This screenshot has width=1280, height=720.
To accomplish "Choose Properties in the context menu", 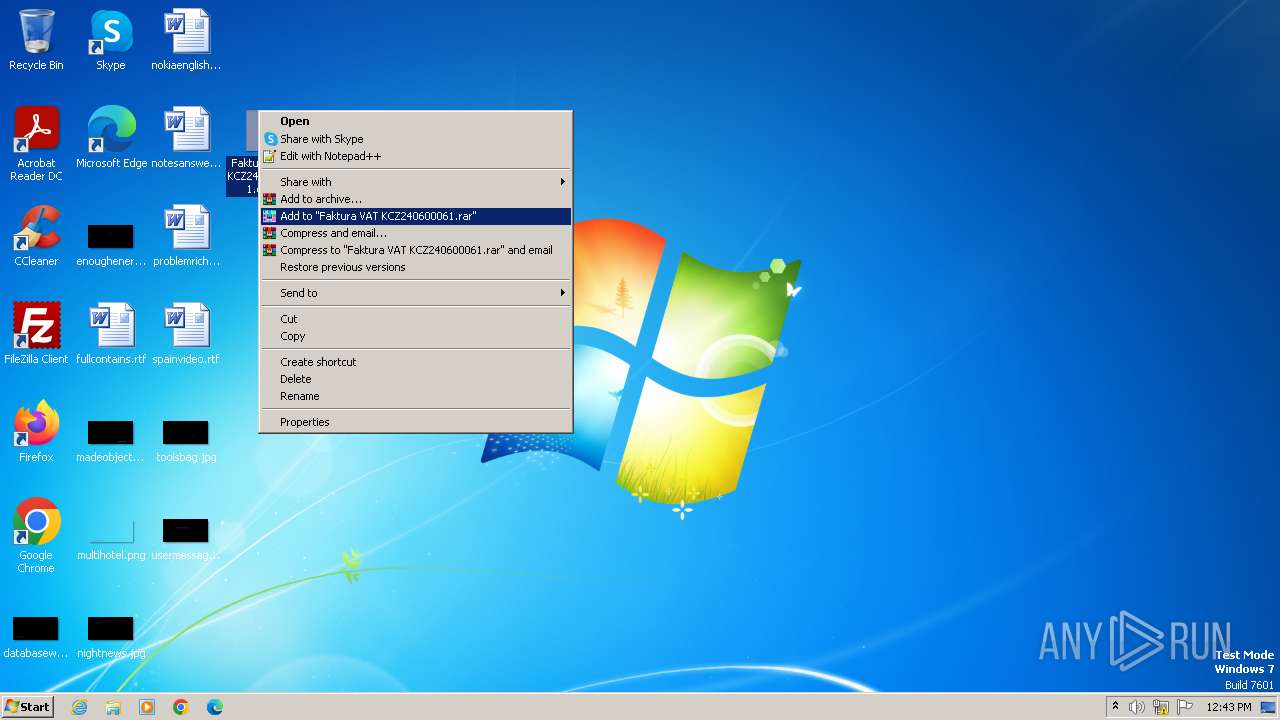I will pyautogui.click(x=415, y=422).
